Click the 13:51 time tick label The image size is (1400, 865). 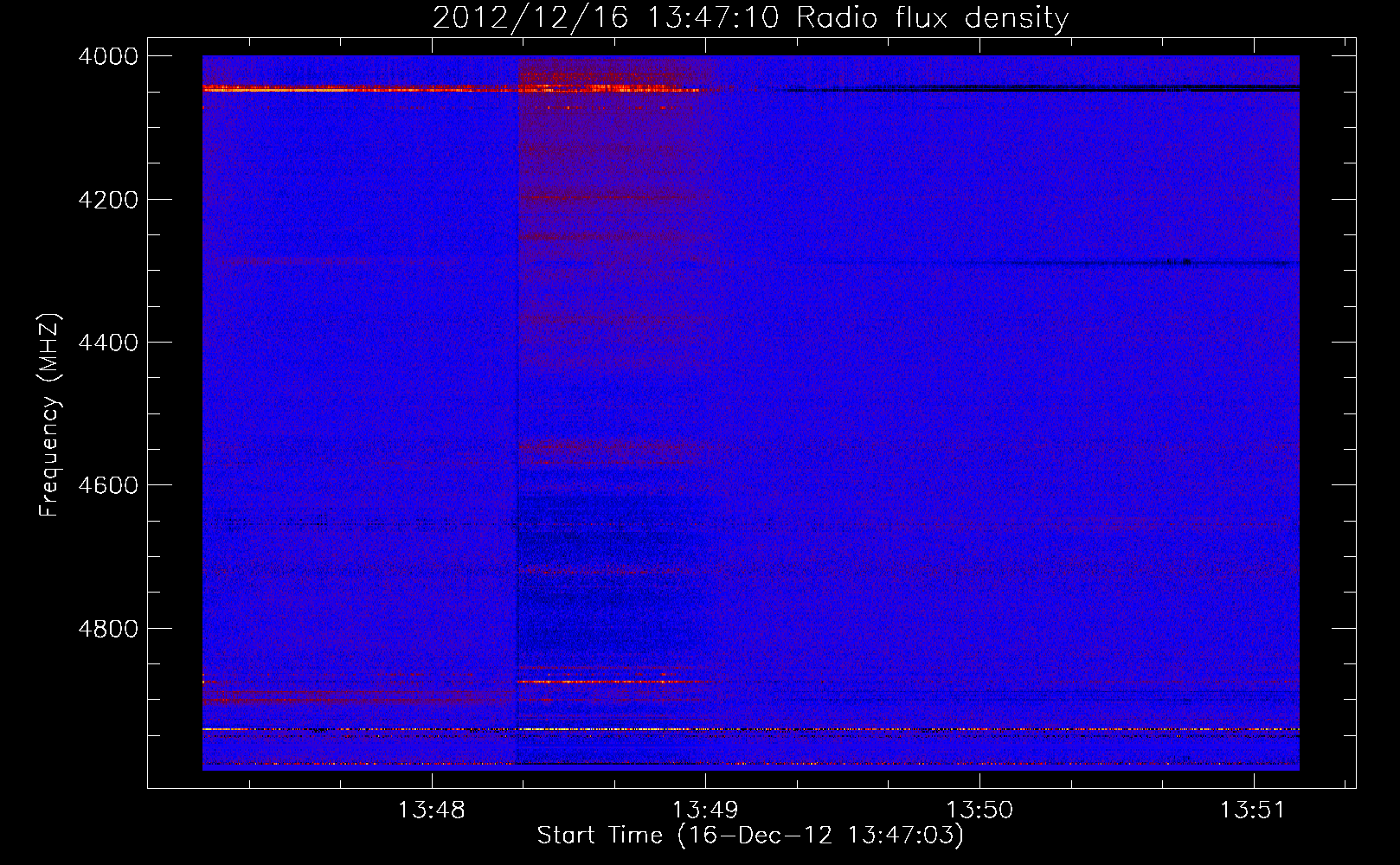pyautogui.click(x=1253, y=811)
